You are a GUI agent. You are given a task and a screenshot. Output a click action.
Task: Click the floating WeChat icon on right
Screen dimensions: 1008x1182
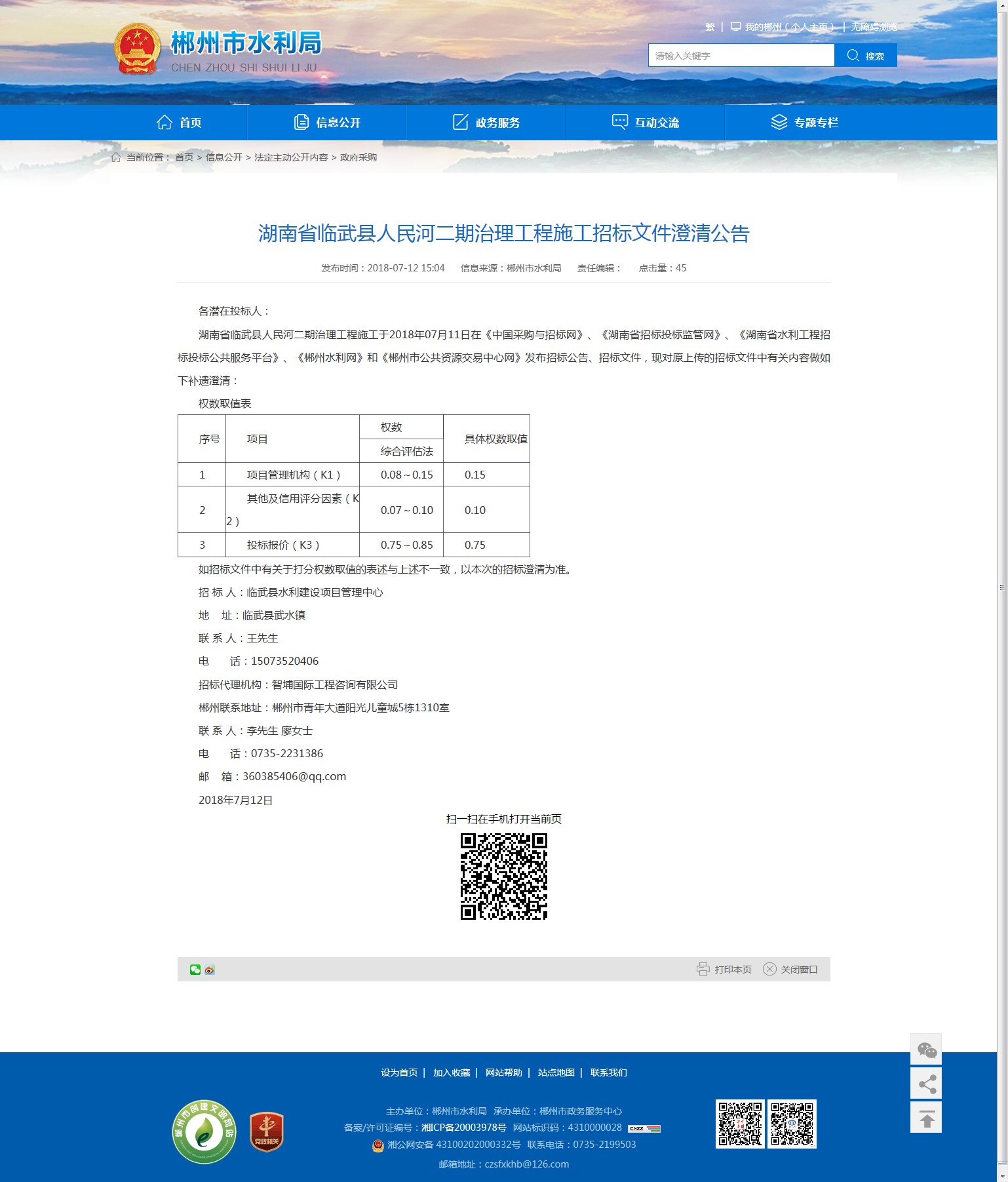coord(926,1050)
